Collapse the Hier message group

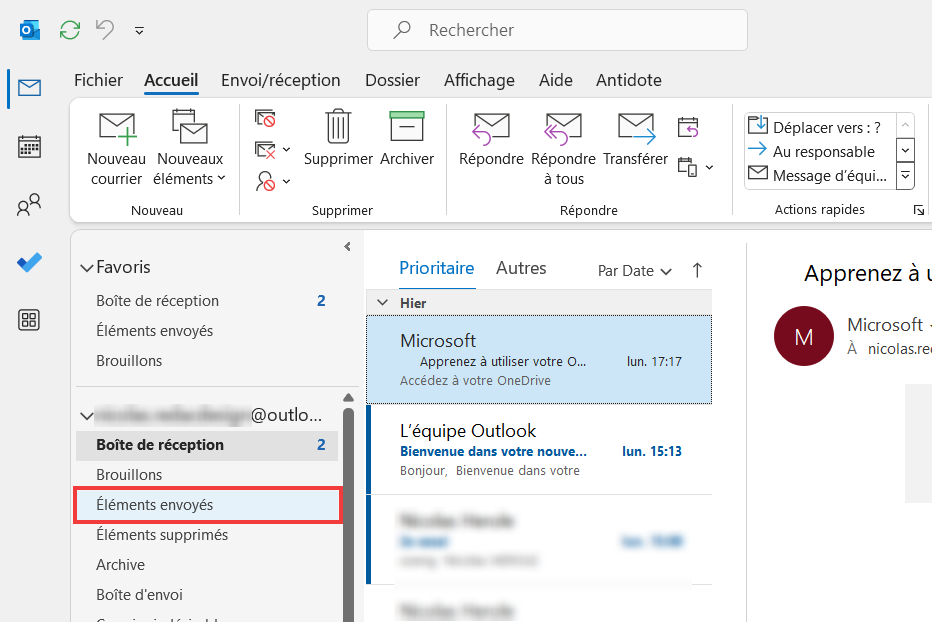383,303
